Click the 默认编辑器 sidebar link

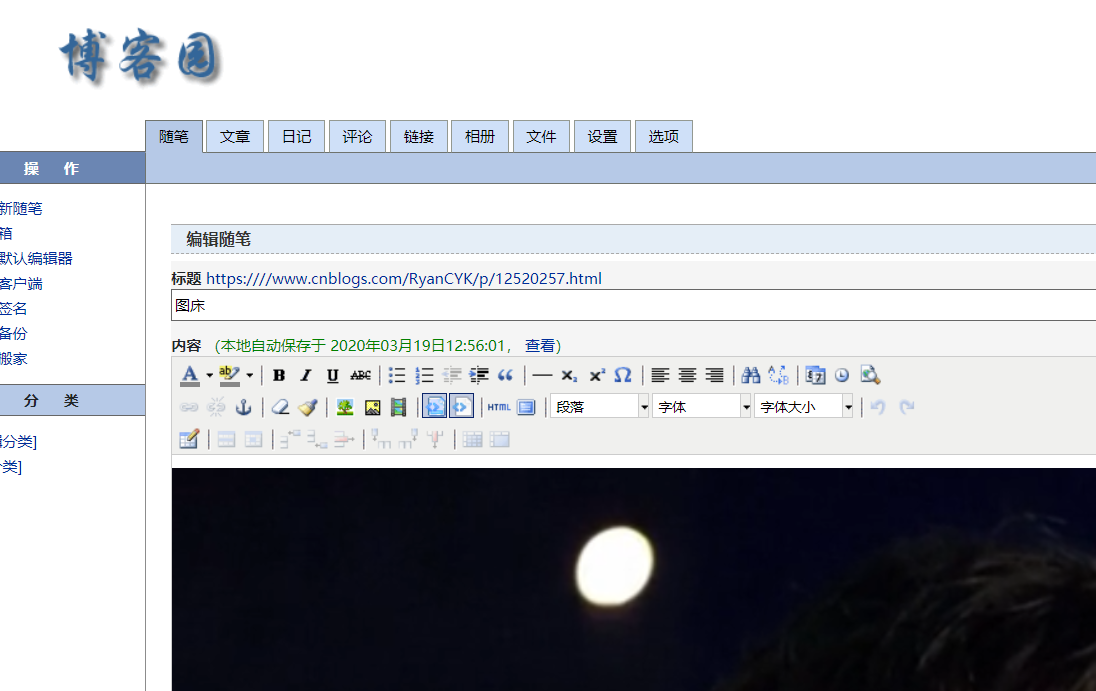[x=36, y=259]
